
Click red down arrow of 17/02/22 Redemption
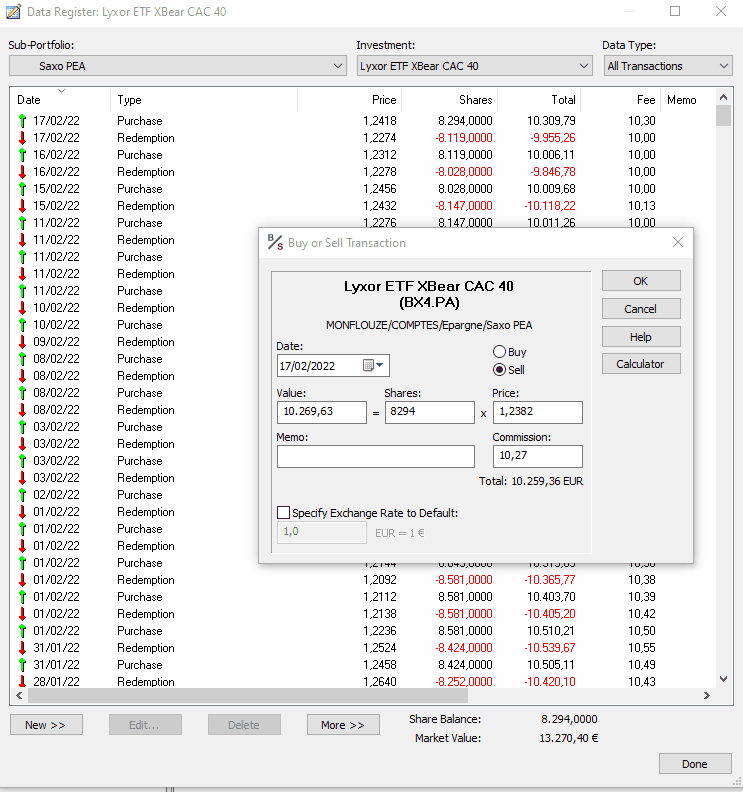click(x=22, y=137)
